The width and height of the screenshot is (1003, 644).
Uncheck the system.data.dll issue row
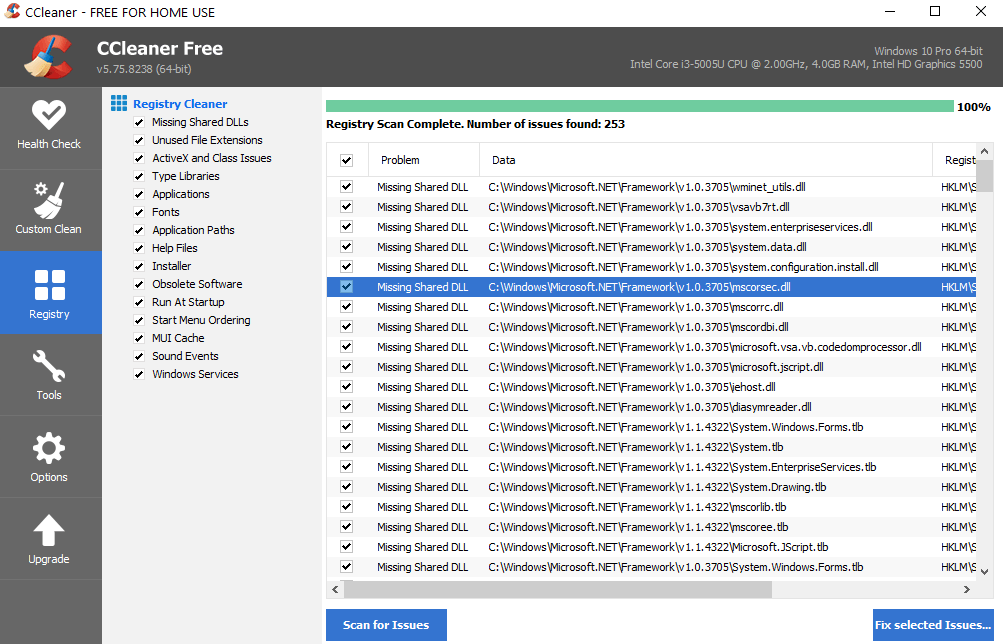(347, 247)
